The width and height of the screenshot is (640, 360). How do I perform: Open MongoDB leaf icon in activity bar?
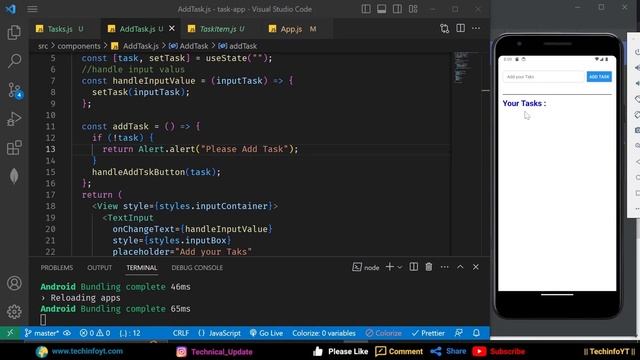14,176
